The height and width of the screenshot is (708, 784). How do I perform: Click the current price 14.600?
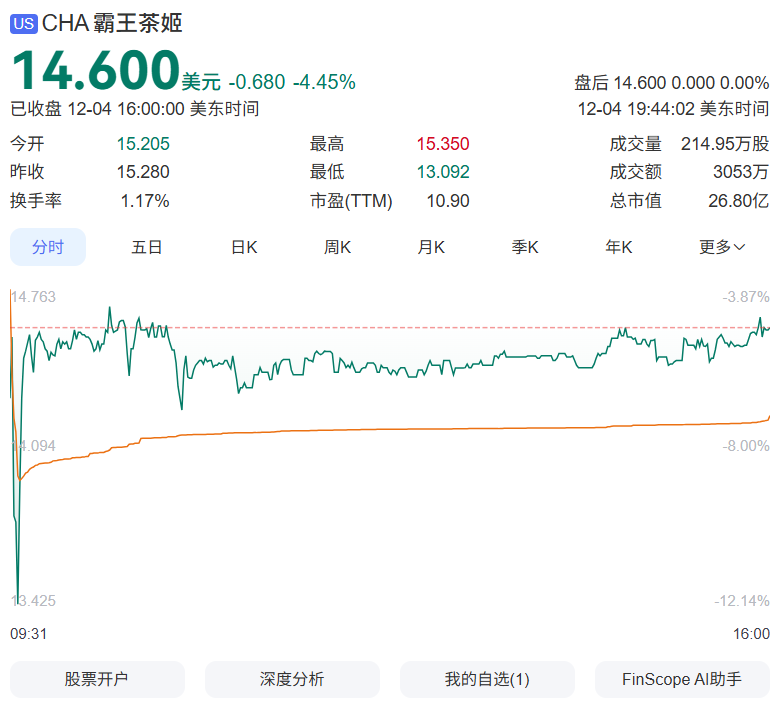click(95, 71)
